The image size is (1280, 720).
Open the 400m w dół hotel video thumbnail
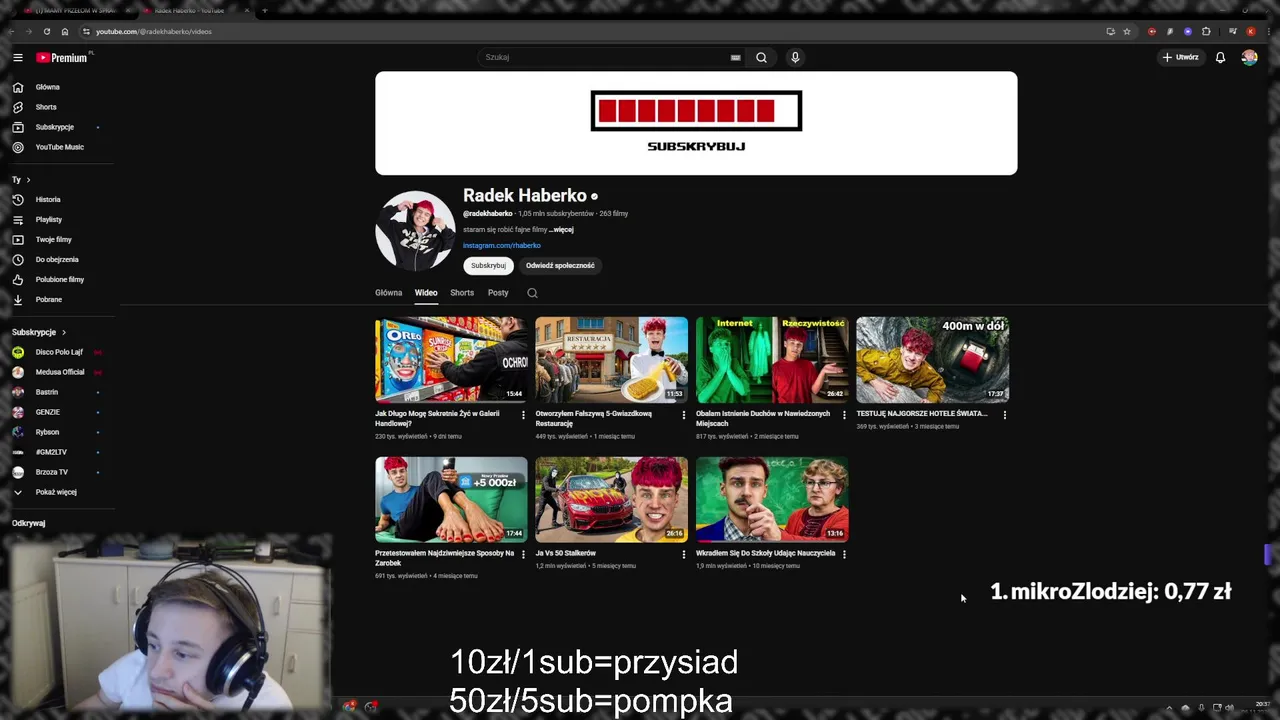pyautogui.click(x=932, y=360)
